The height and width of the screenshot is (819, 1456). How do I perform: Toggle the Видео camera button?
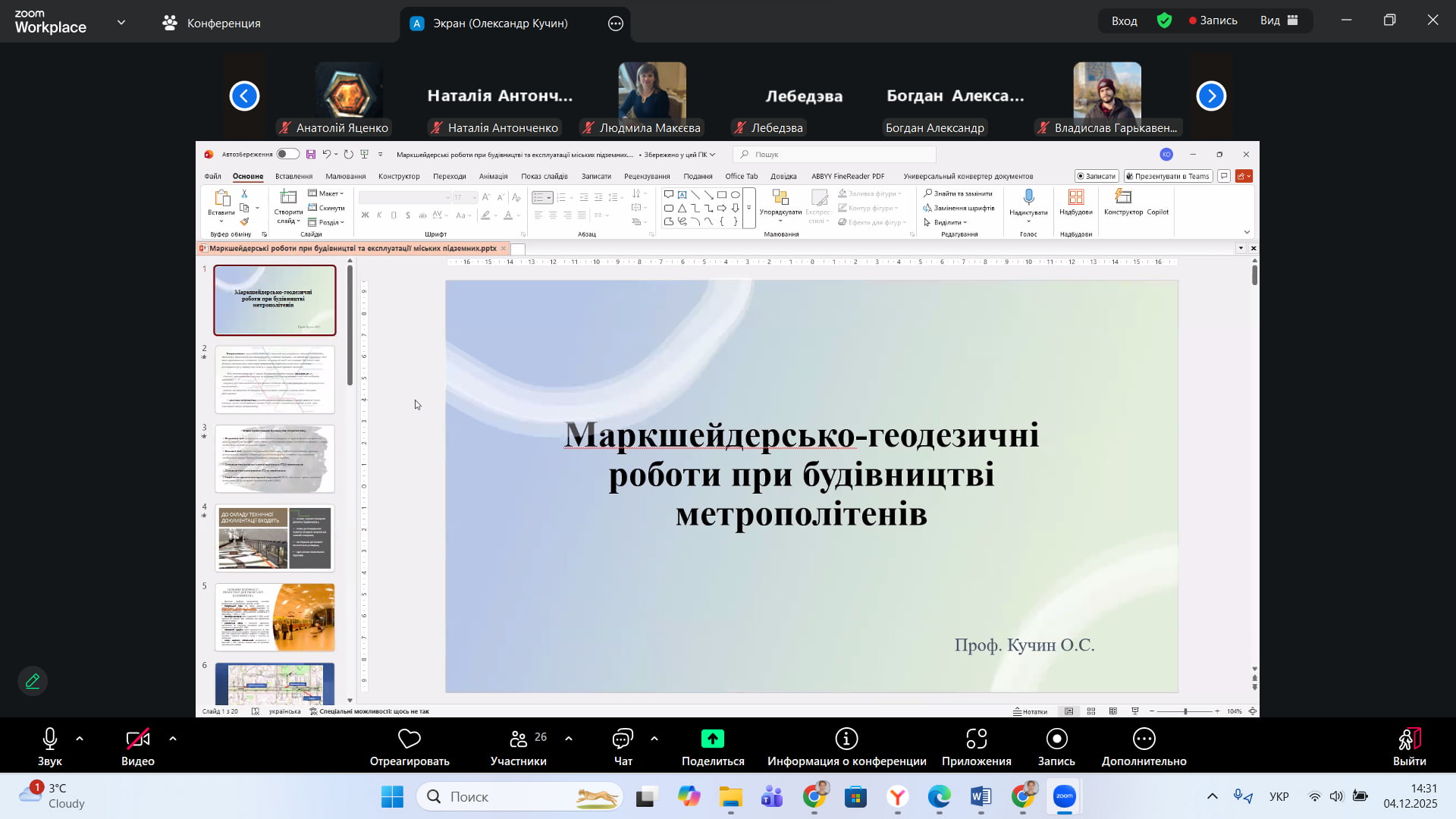137,739
